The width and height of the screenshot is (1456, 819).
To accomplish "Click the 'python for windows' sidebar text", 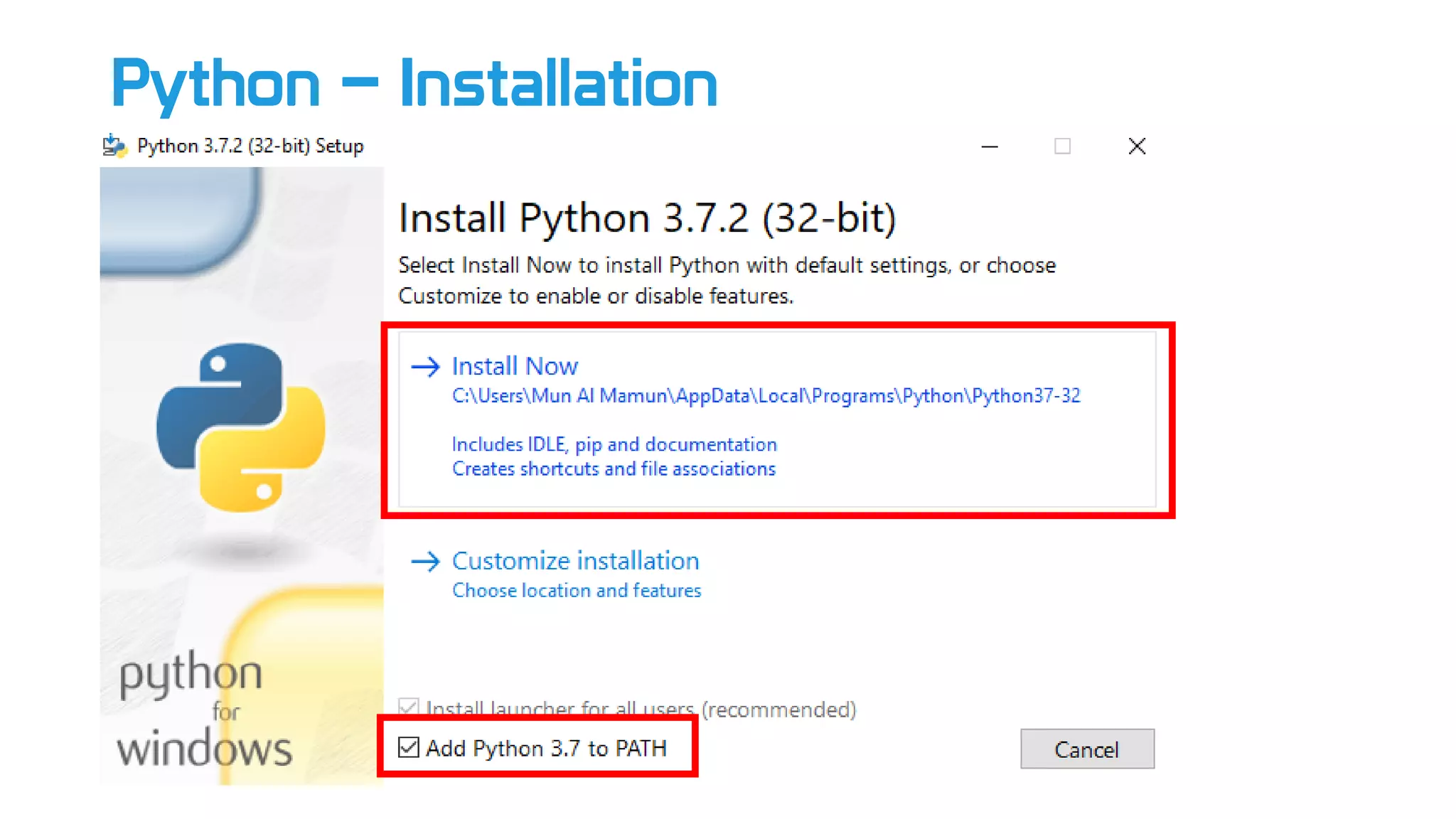I will (204, 710).
